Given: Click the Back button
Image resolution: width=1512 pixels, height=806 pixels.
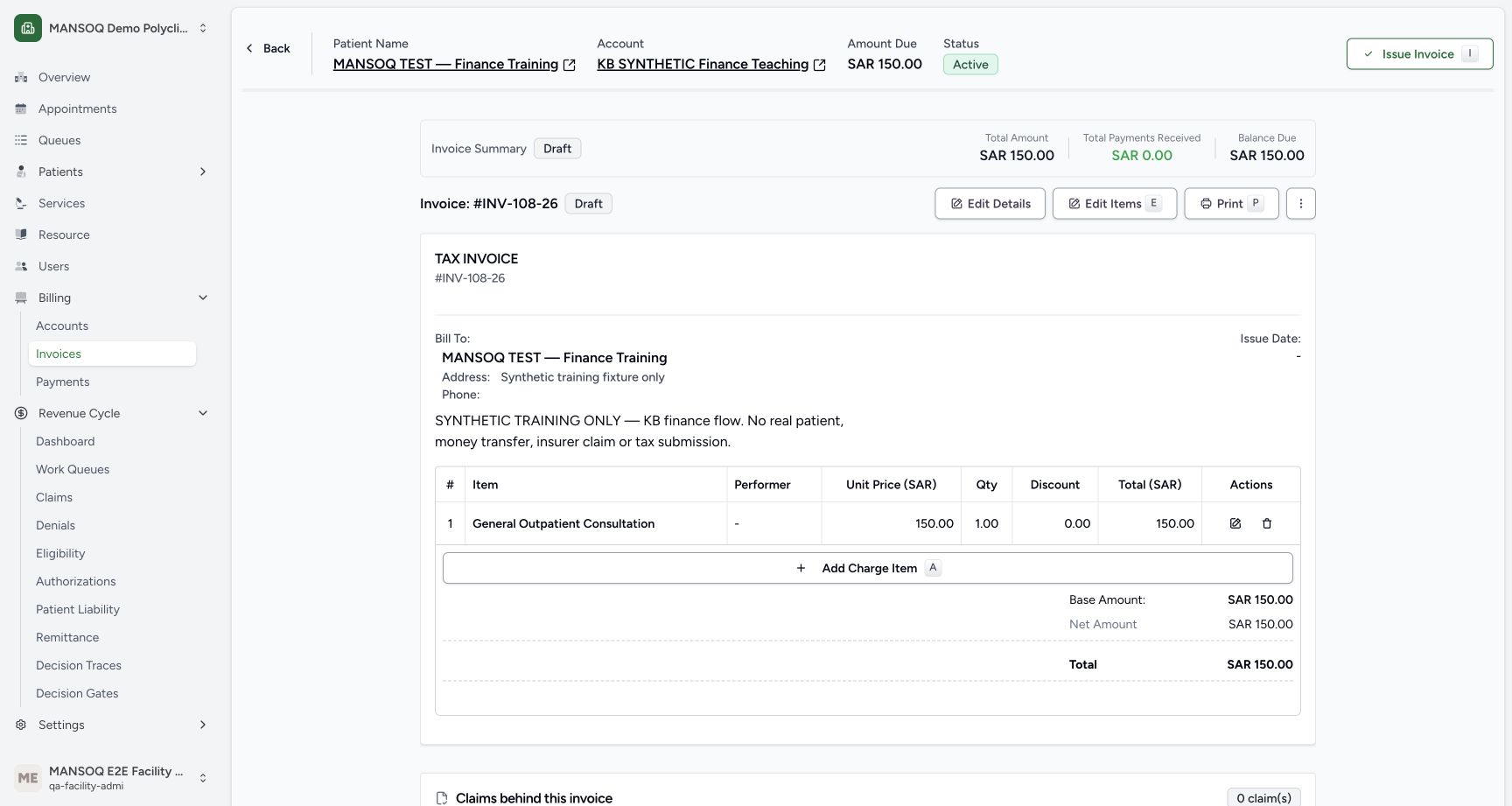Looking at the screenshot, I should tap(268, 48).
